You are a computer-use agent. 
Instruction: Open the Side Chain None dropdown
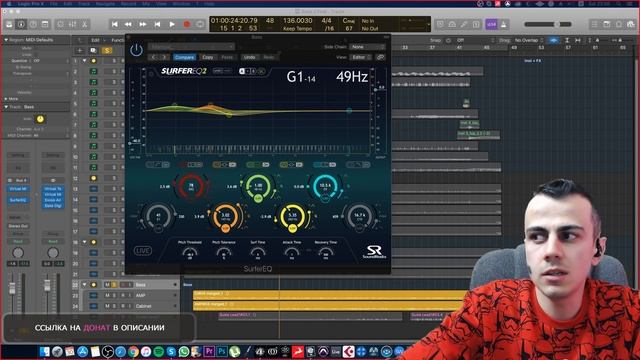(x=367, y=47)
